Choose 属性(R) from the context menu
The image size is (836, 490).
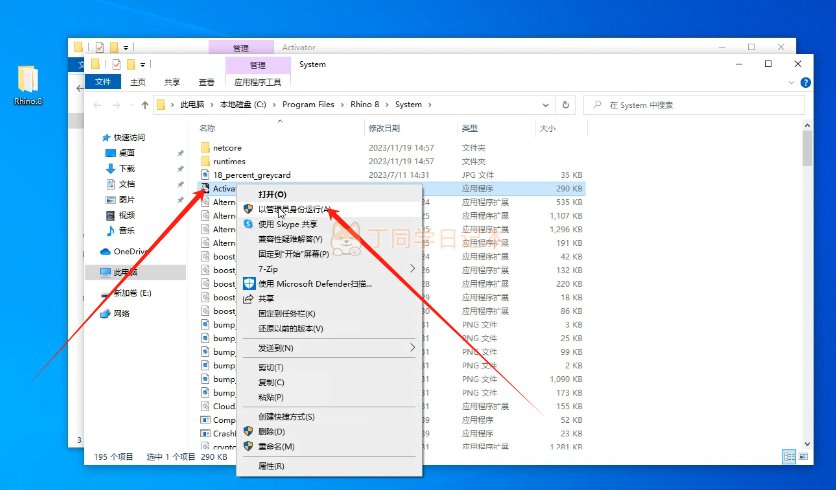click(329, 465)
